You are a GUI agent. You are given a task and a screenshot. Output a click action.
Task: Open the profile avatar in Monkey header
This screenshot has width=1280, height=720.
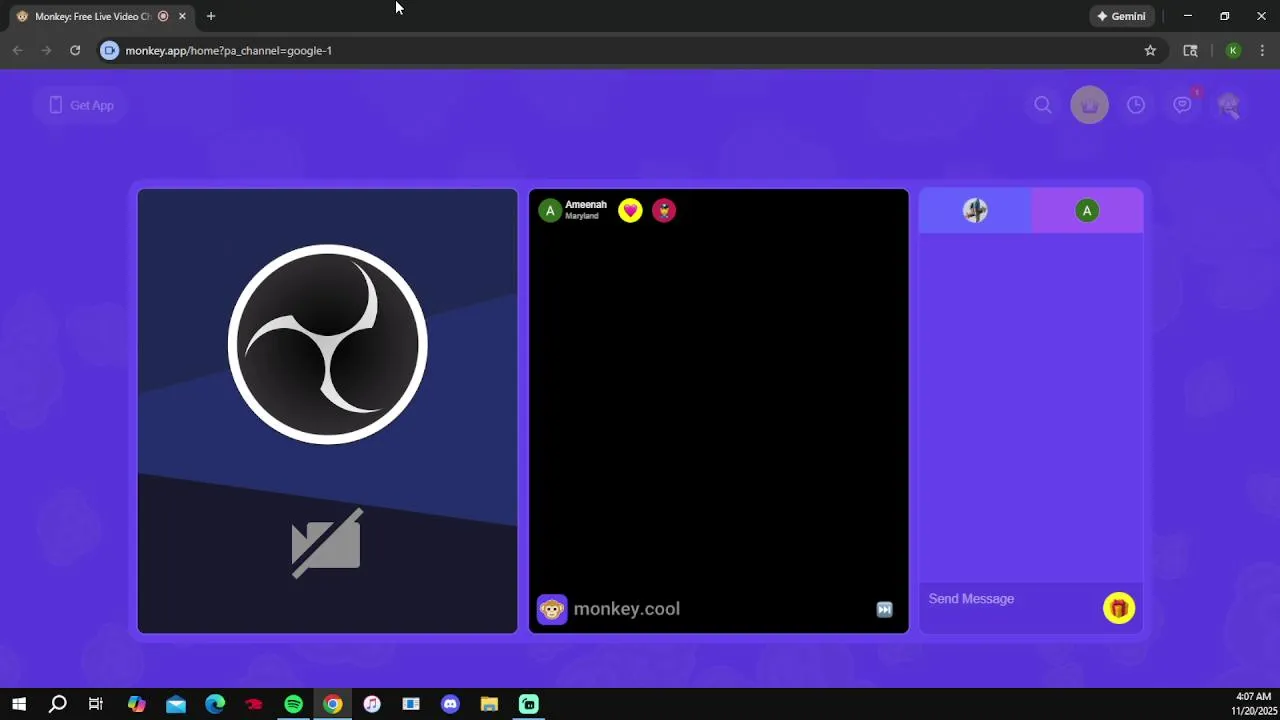point(1229,105)
